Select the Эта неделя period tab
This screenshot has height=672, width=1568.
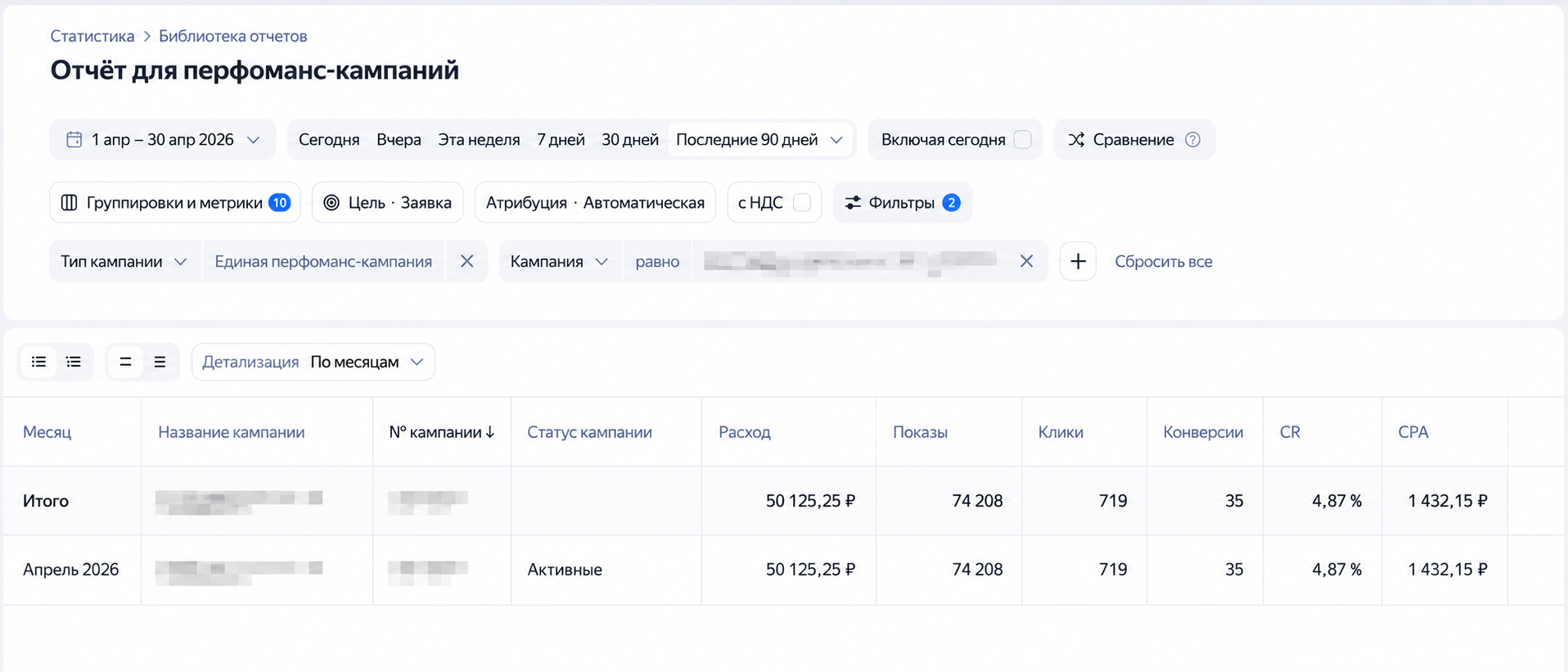[x=479, y=139]
